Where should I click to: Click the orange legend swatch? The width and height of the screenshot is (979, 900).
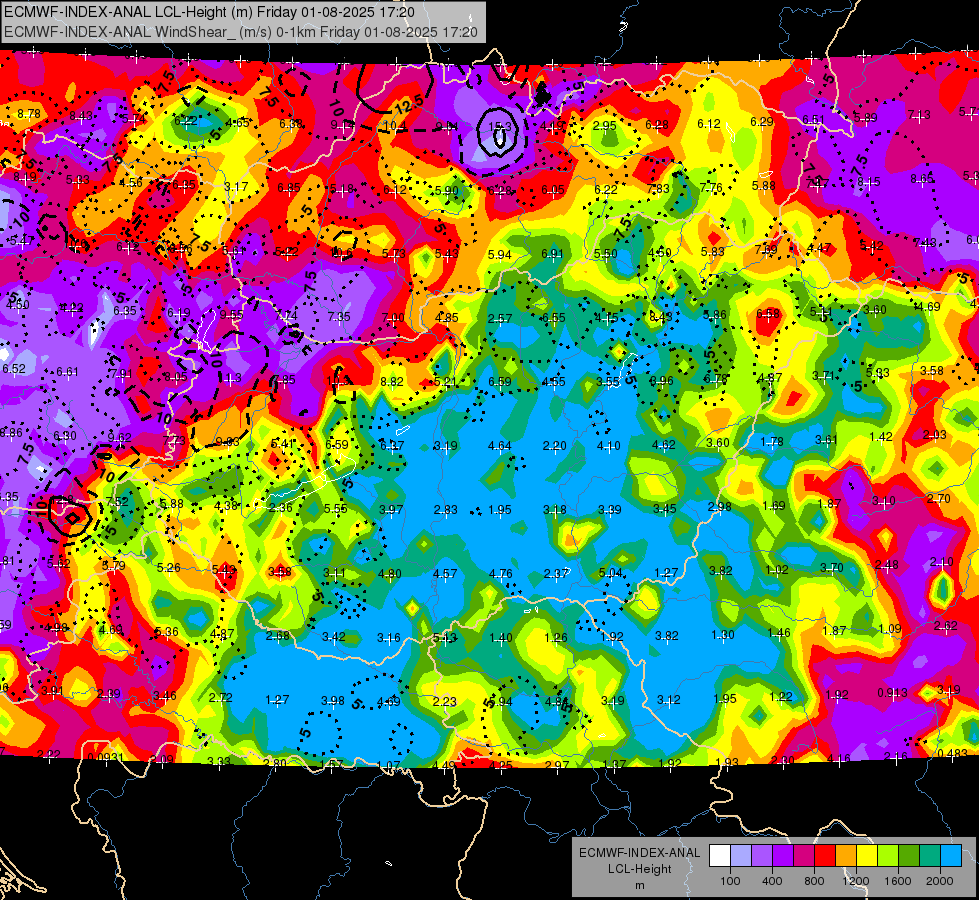click(x=846, y=855)
